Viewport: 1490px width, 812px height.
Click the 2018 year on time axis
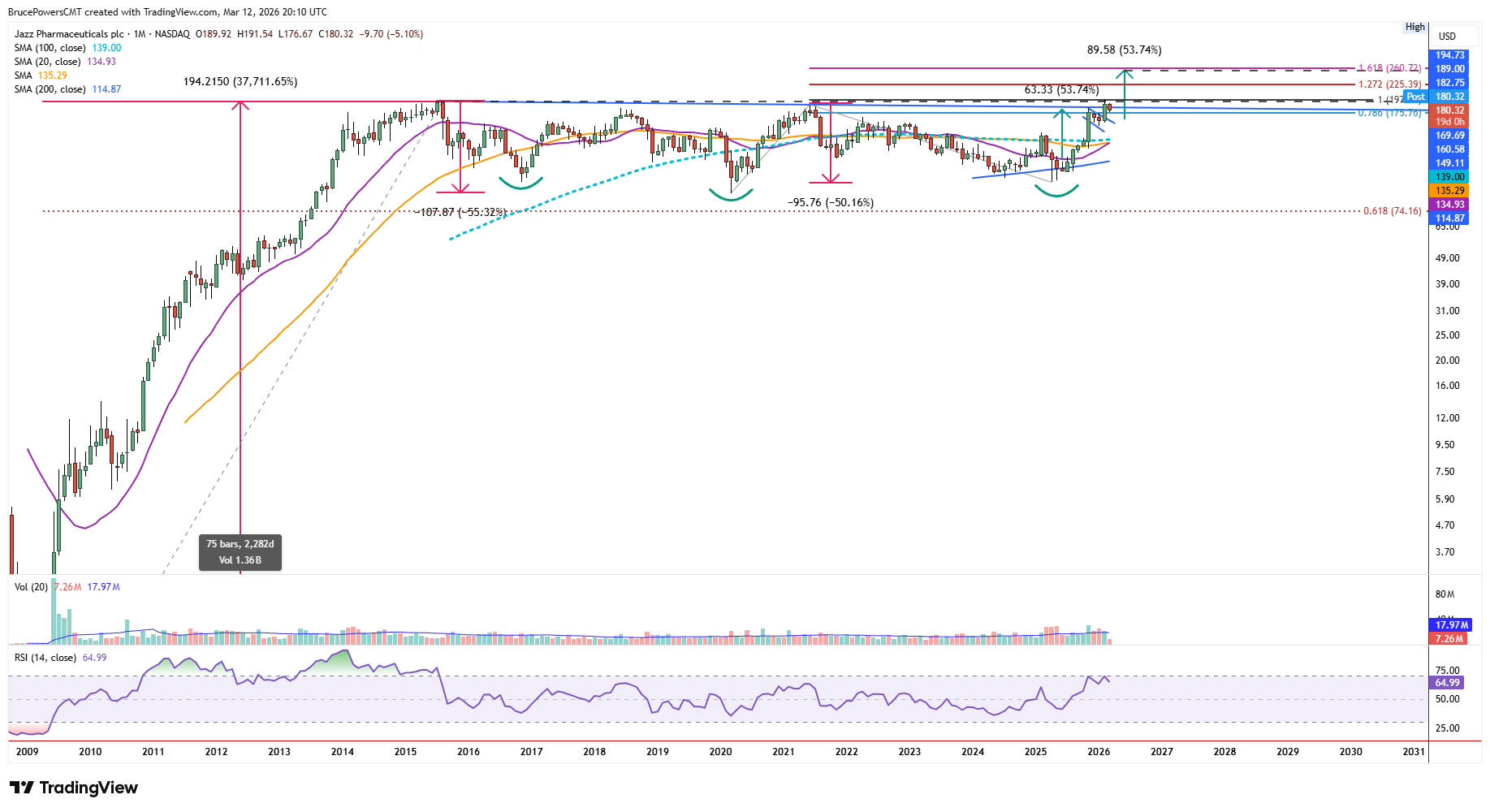(594, 752)
